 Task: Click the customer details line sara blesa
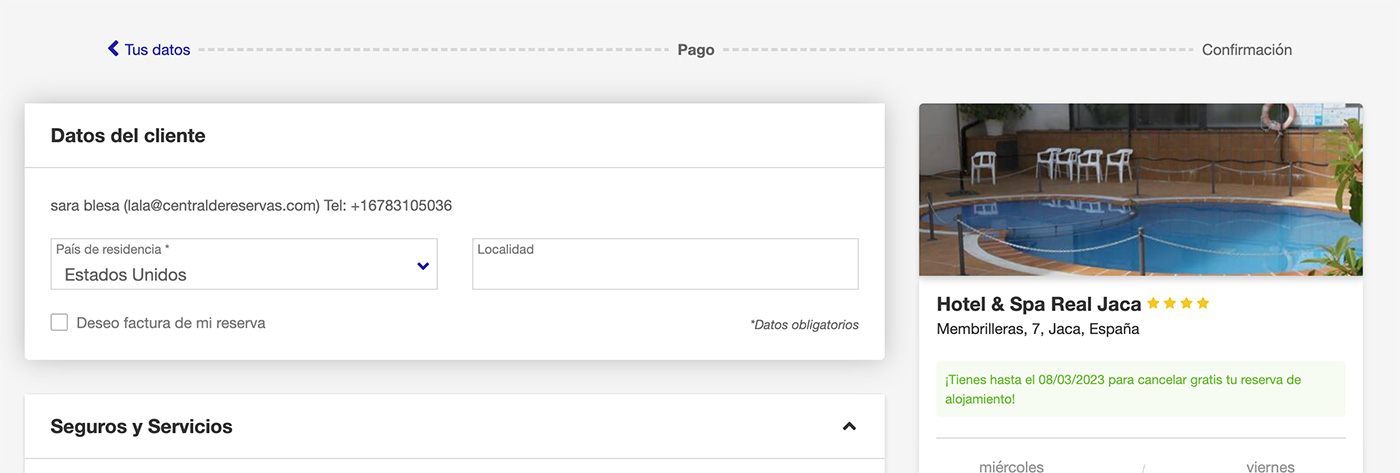click(x=251, y=206)
